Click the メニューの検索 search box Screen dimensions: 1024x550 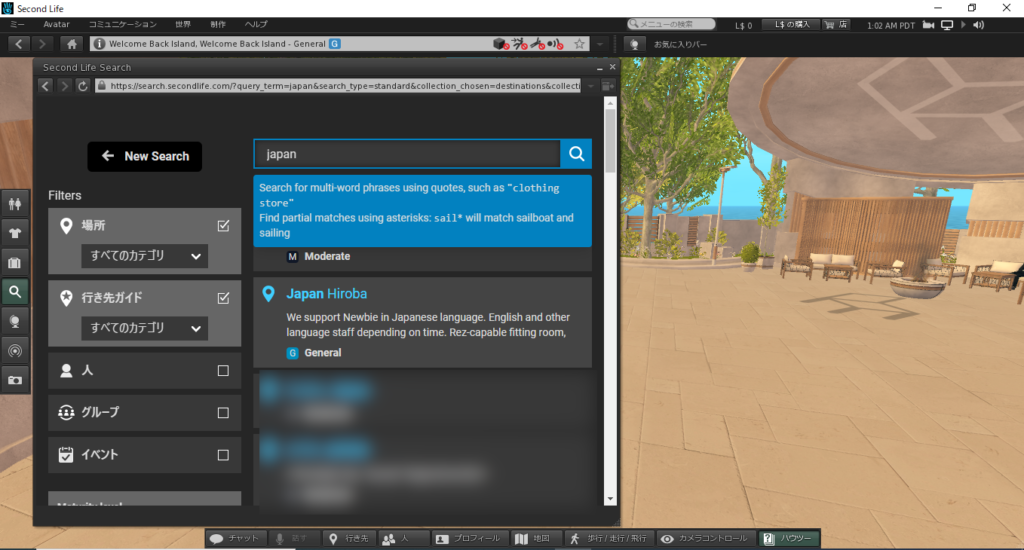pos(671,24)
